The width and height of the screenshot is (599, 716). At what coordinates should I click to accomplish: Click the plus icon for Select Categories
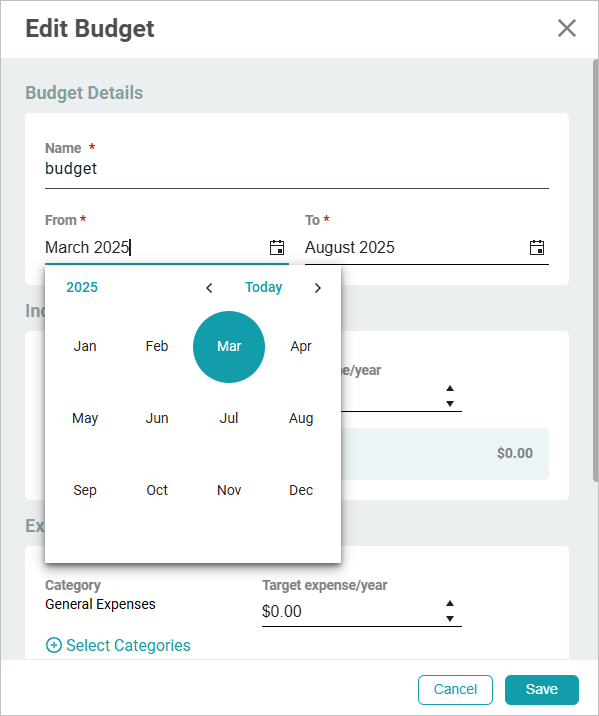pos(54,645)
